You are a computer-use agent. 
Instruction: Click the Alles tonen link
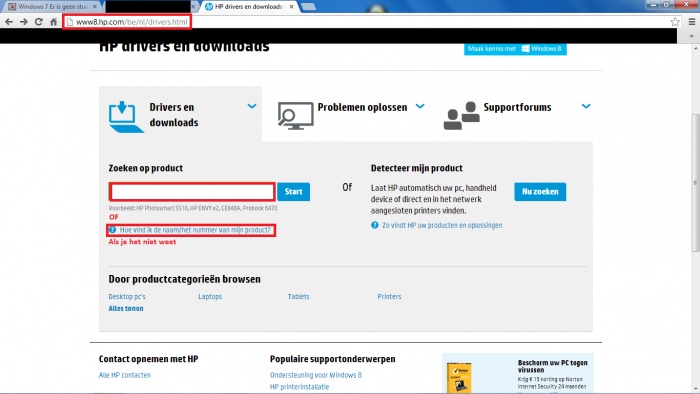(x=126, y=308)
